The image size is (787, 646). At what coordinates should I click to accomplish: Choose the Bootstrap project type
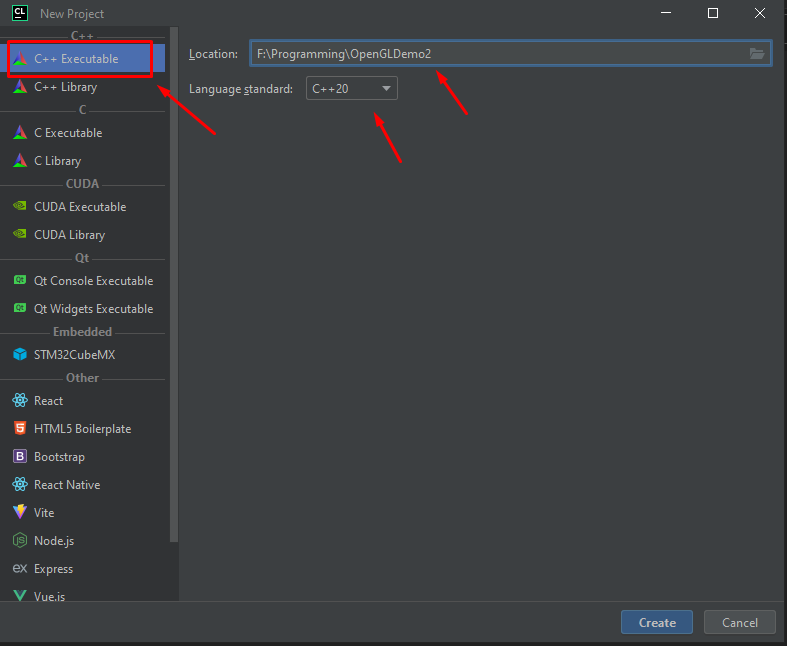82,457
